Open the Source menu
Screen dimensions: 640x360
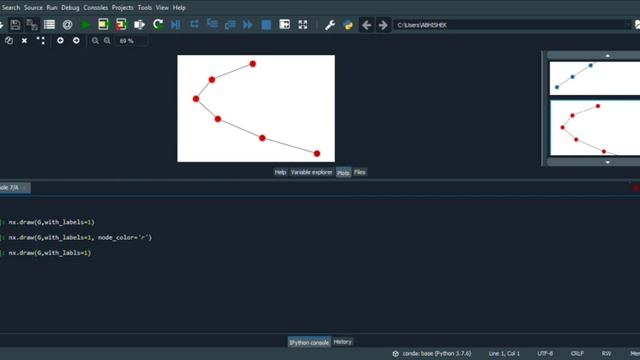33,7
